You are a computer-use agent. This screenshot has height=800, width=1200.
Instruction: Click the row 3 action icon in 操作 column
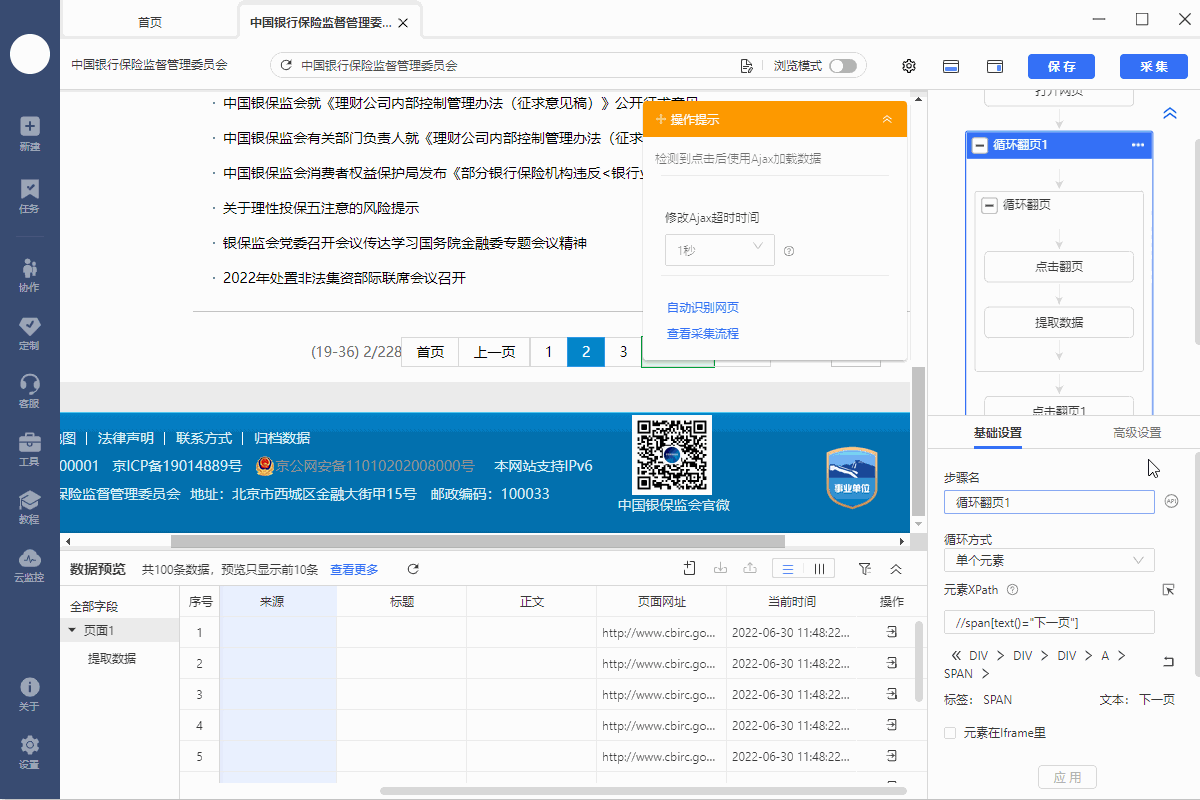coord(891,694)
